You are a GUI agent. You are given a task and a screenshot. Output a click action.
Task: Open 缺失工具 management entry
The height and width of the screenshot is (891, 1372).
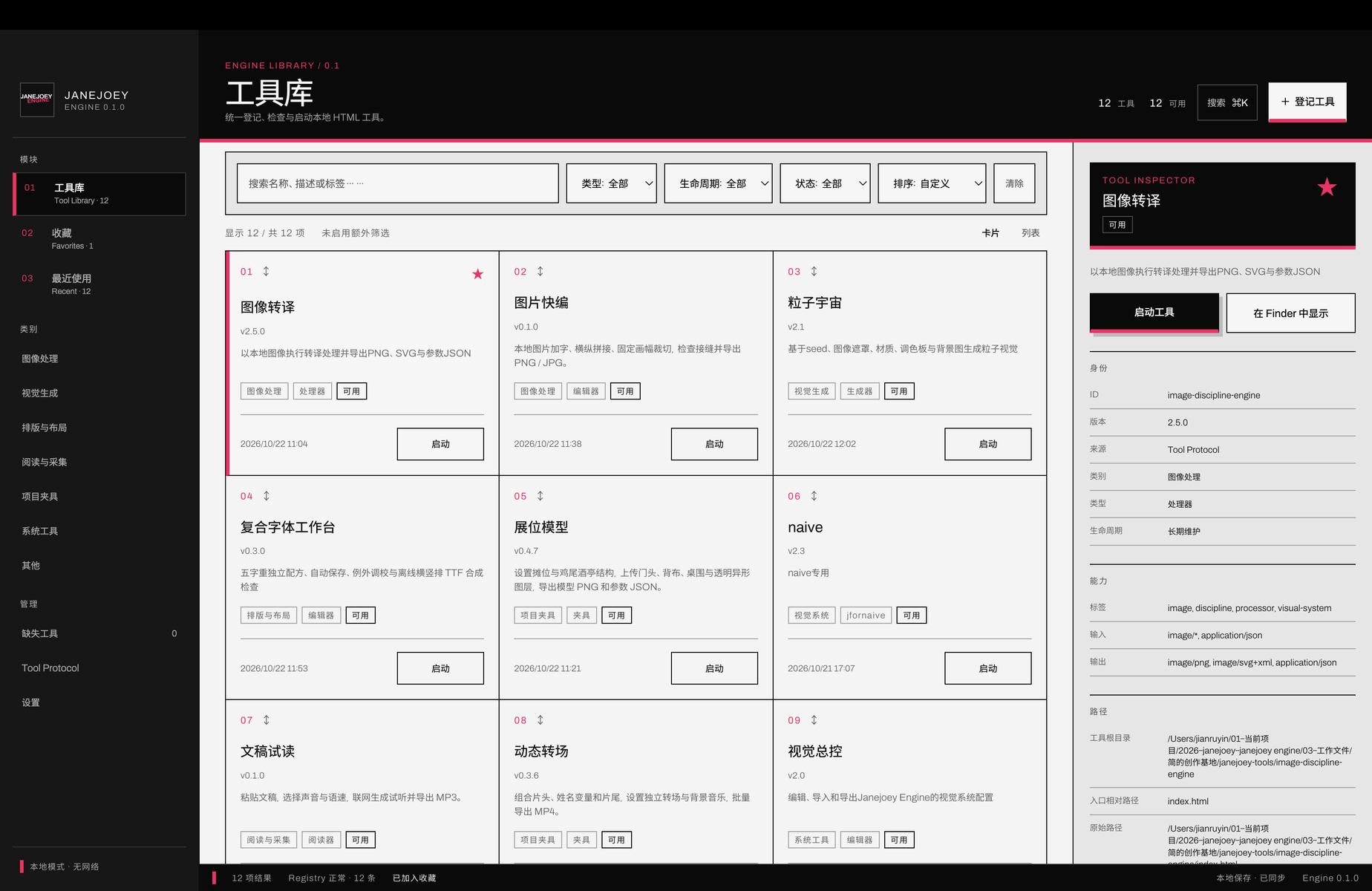(99, 633)
